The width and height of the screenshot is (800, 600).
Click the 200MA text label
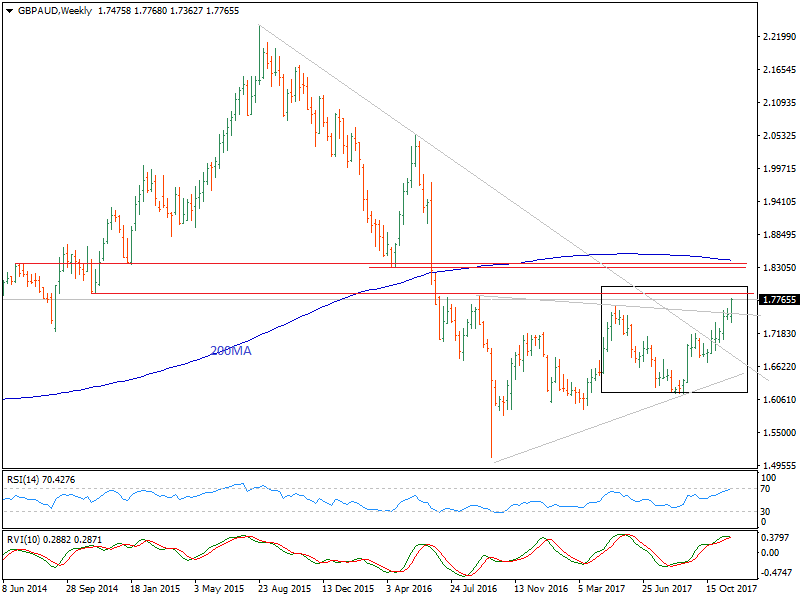pyautogui.click(x=230, y=351)
